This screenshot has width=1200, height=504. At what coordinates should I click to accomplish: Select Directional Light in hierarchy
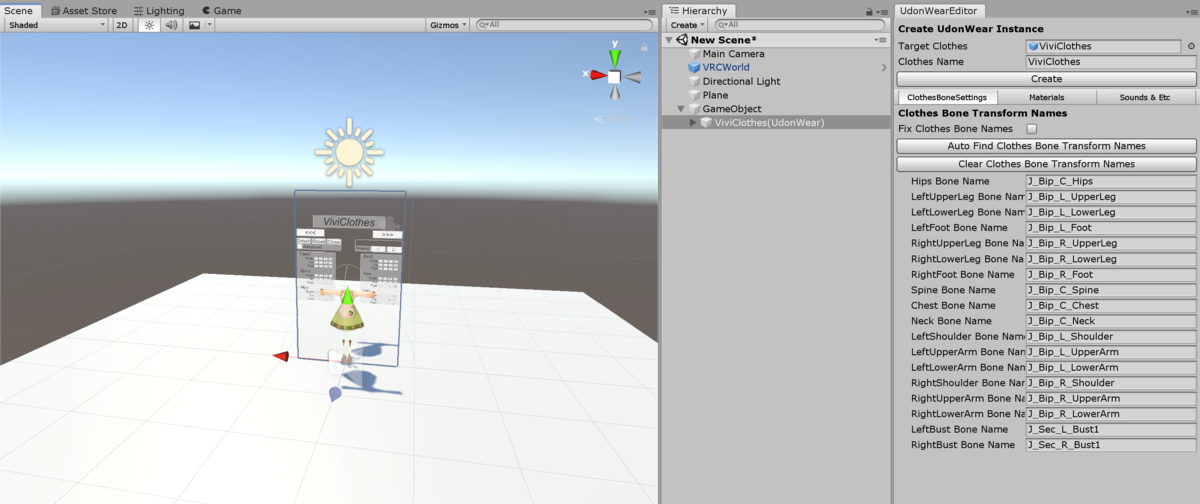[741, 82]
